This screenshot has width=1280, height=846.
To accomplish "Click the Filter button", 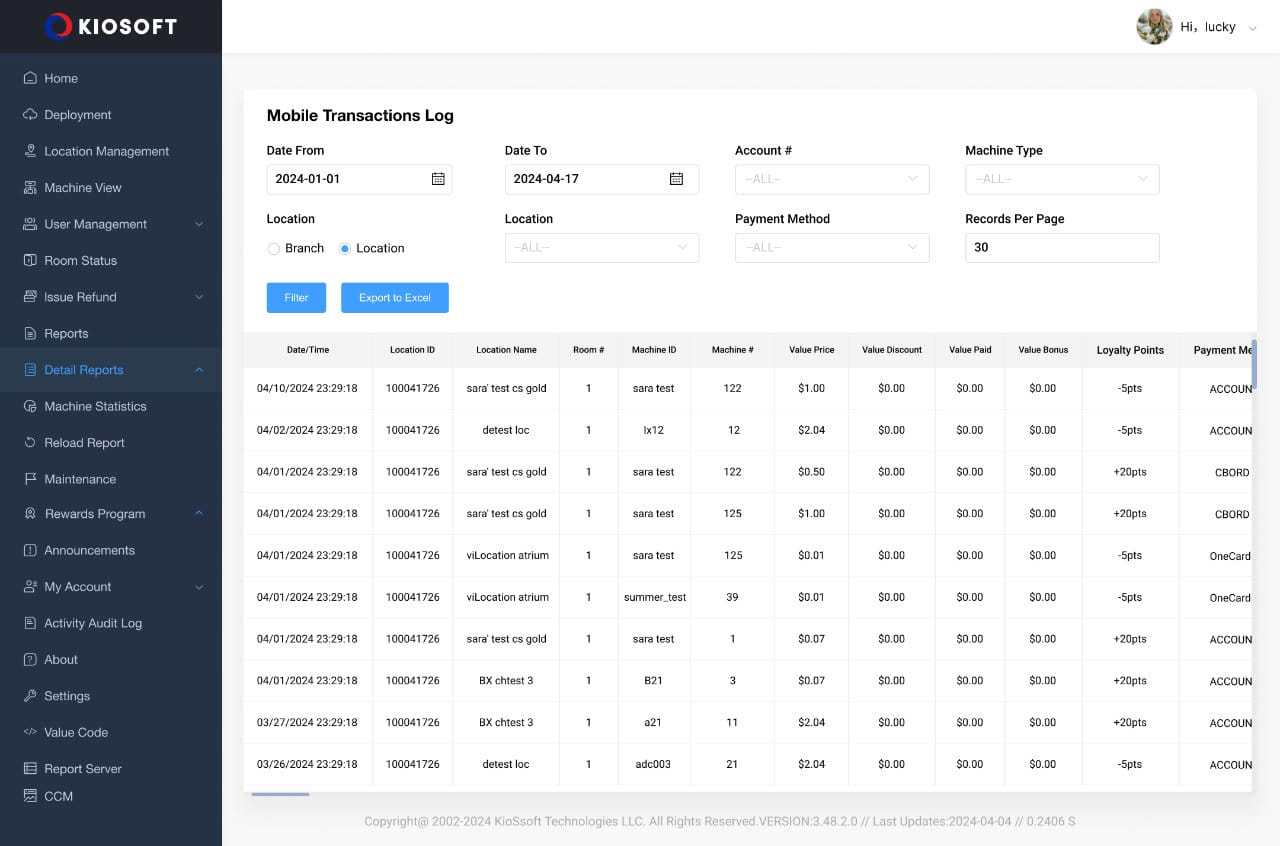I will [296, 298].
